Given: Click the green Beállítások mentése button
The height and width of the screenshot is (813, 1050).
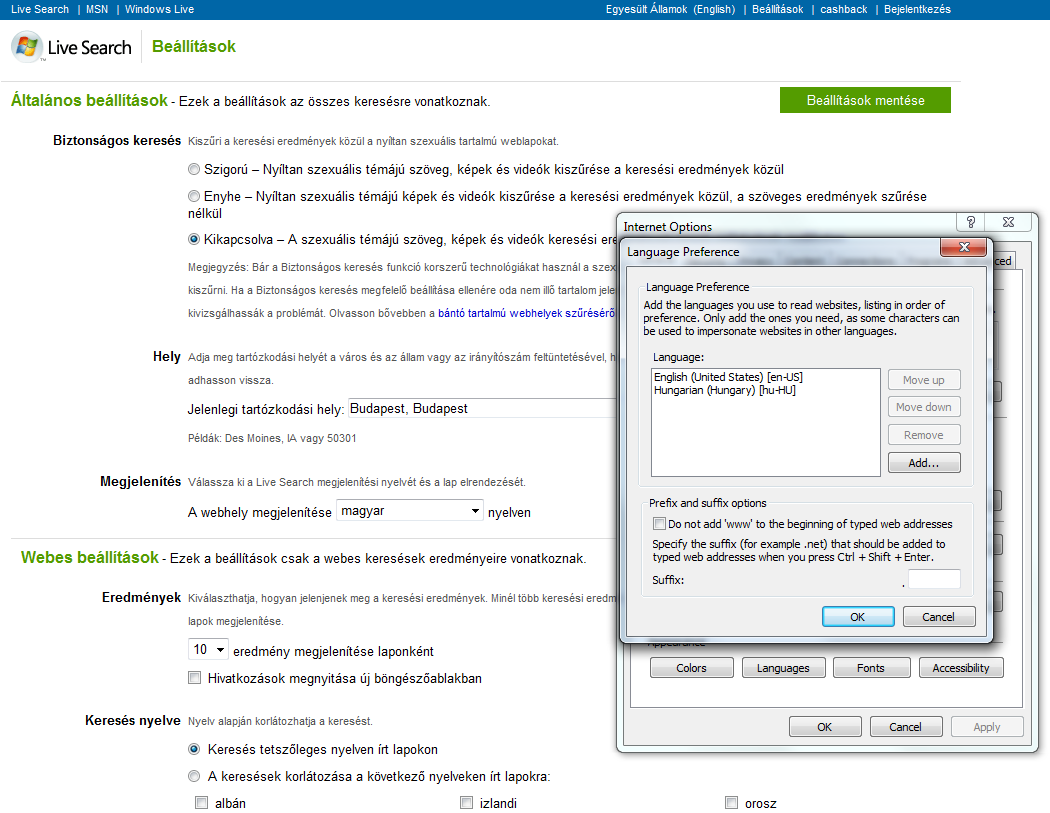Looking at the screenshot, I should point(865,100).
